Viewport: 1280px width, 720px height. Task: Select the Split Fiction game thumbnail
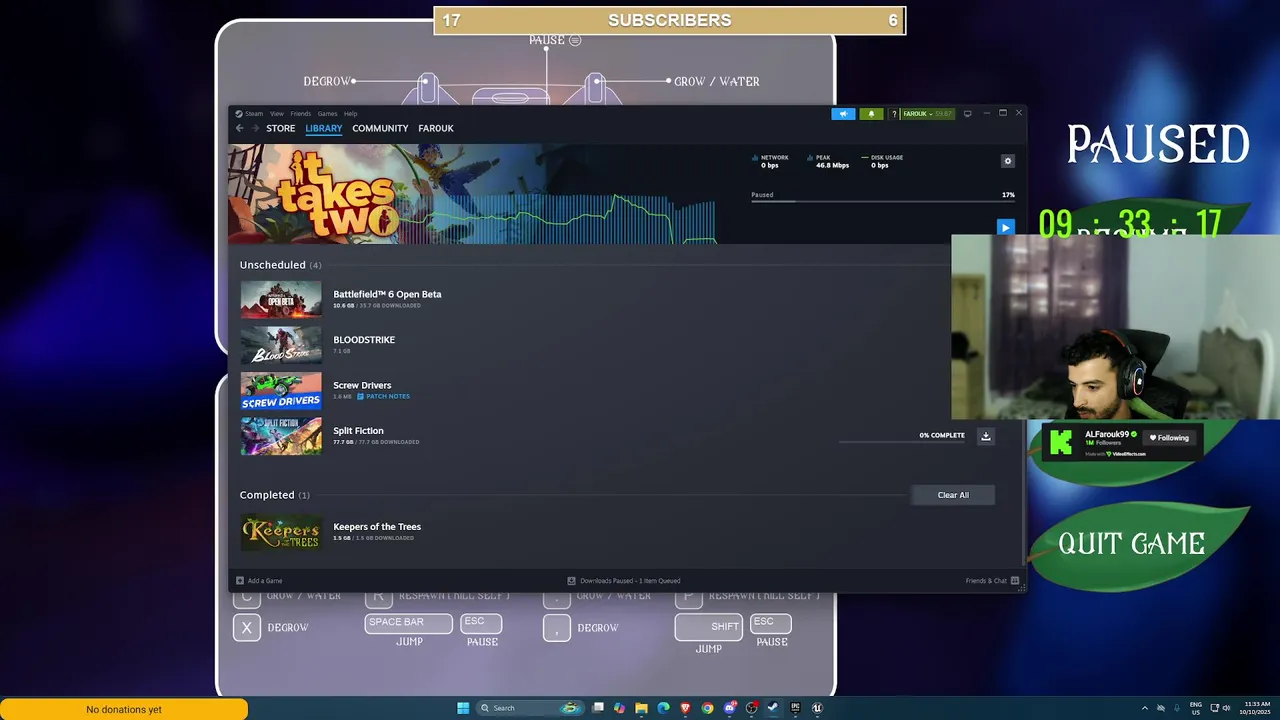click(x=281, y=436)
